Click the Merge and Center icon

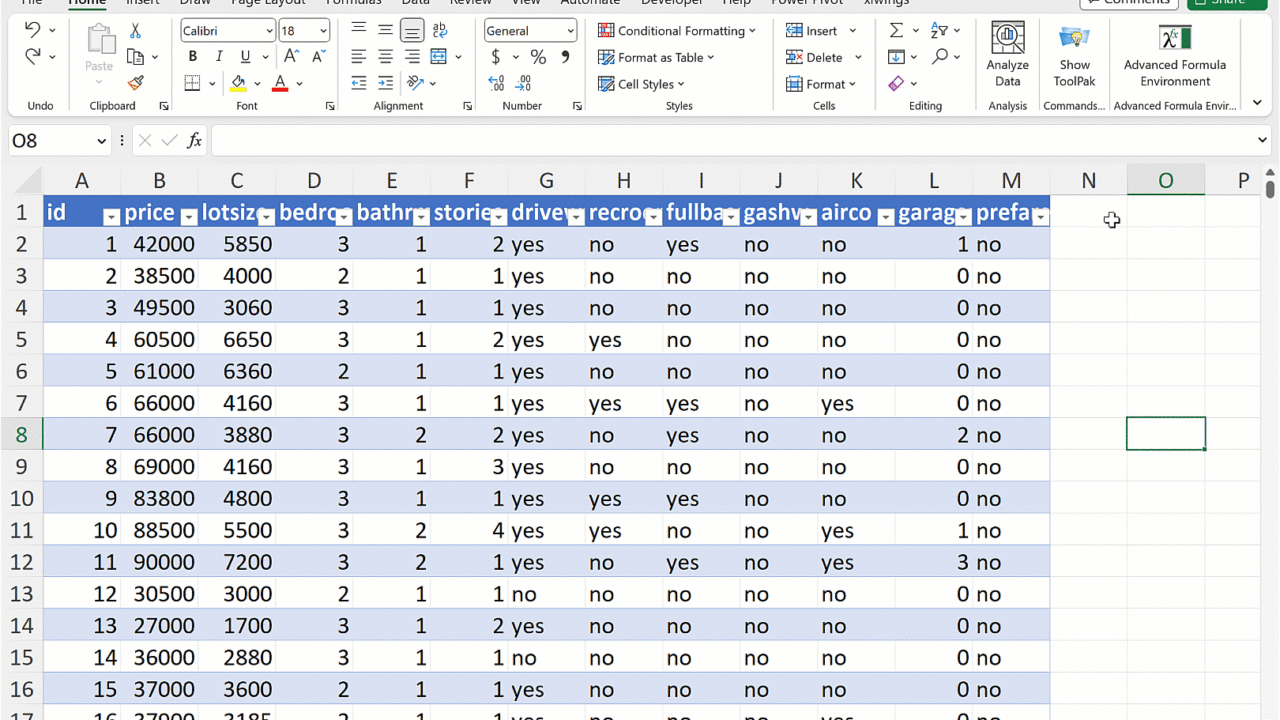[438, 57]
